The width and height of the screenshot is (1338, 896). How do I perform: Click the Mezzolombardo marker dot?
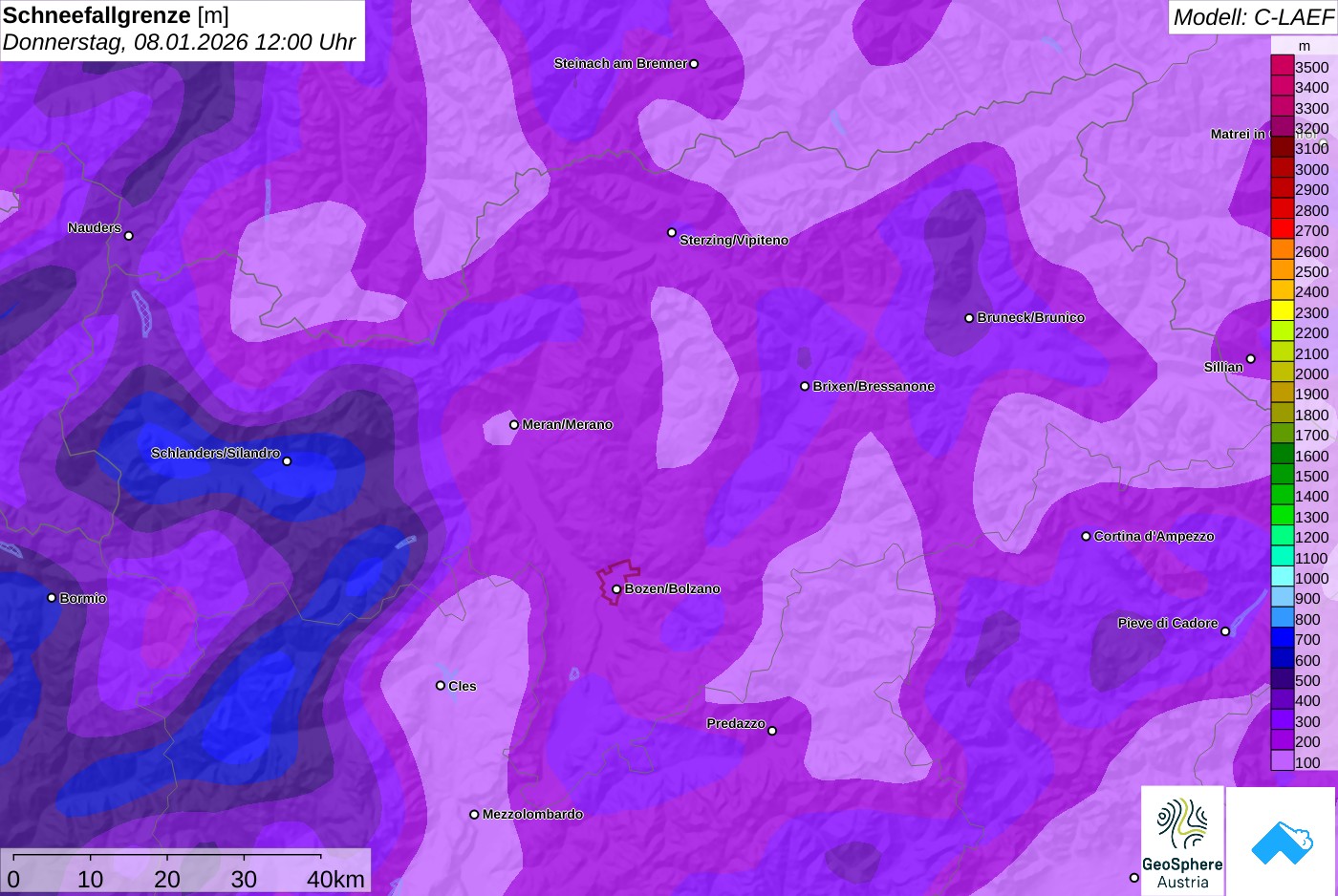coord(474,815)
